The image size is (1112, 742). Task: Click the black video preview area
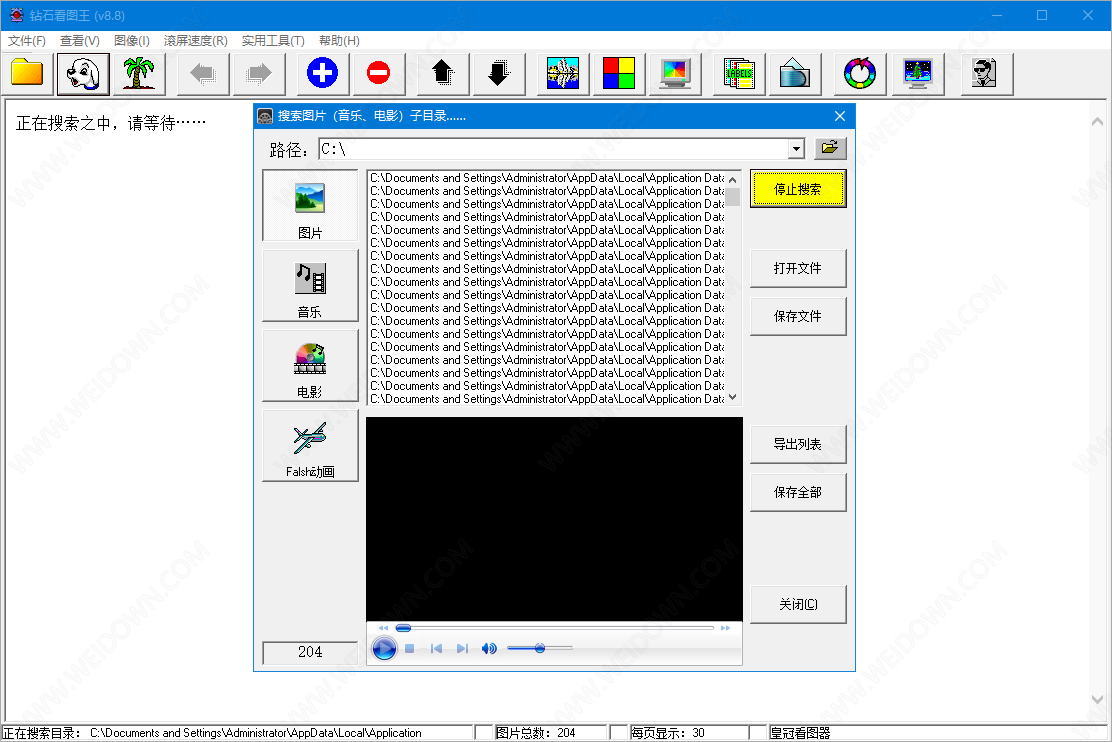coord(554,519)
